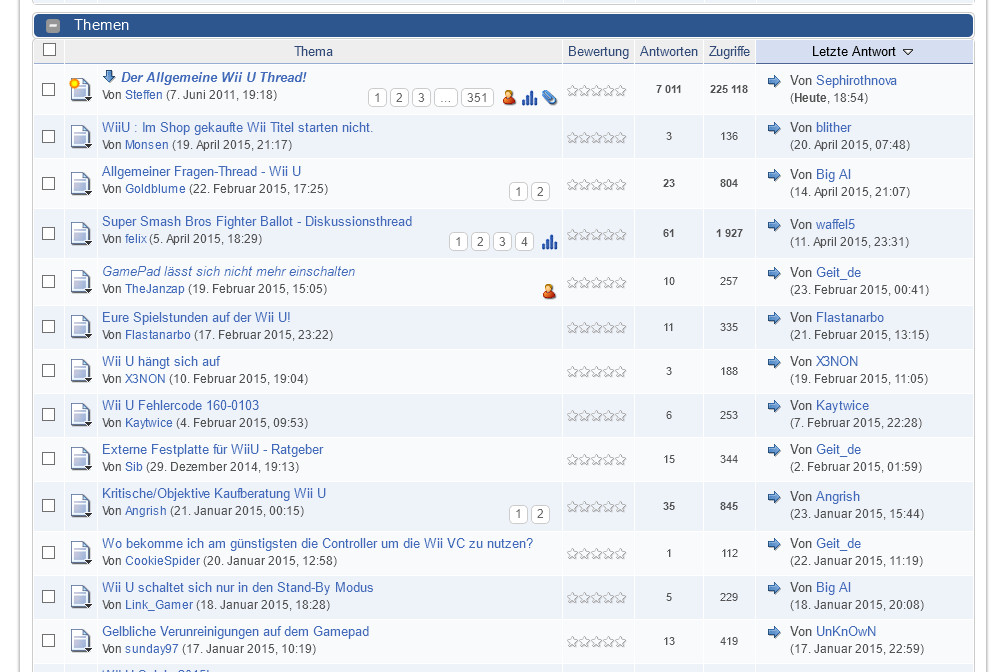This screenshot has height=672, width=996.
Task: Click poll chart icon in Wii U Thread row
Action: click(529, 98)
